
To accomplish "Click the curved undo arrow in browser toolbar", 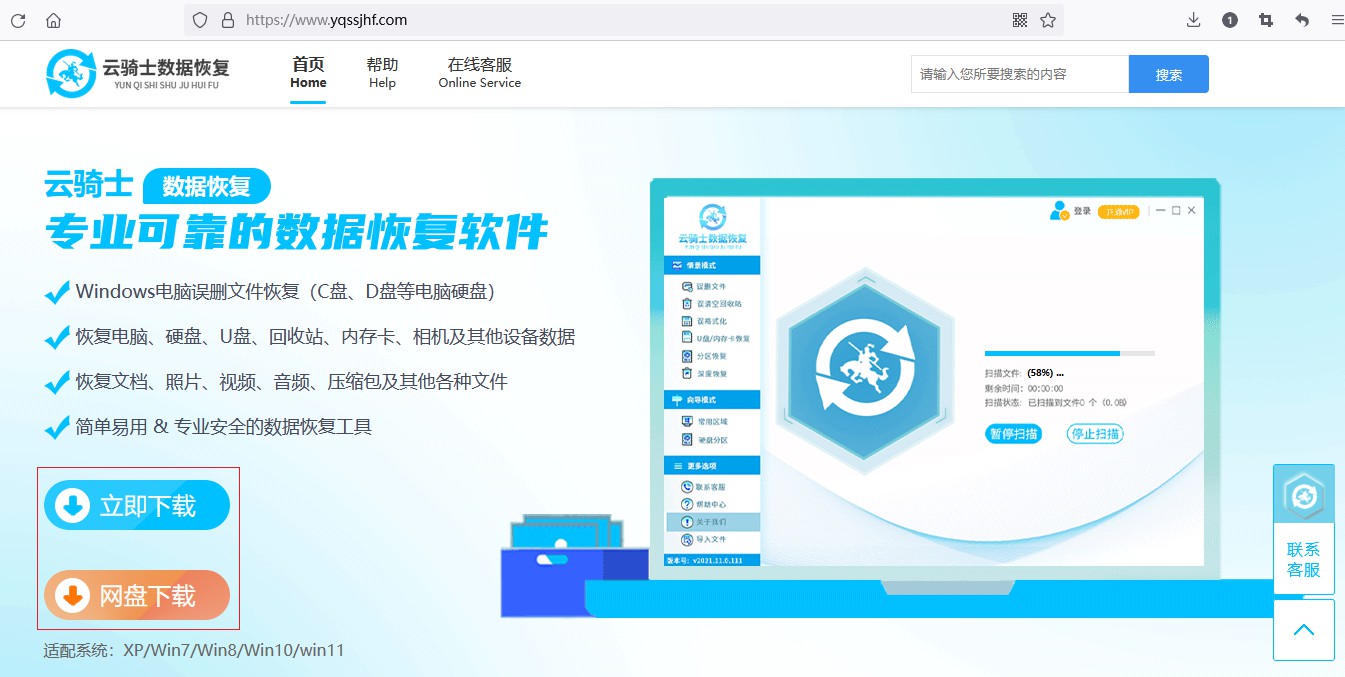I will (x=1302, y=20).
